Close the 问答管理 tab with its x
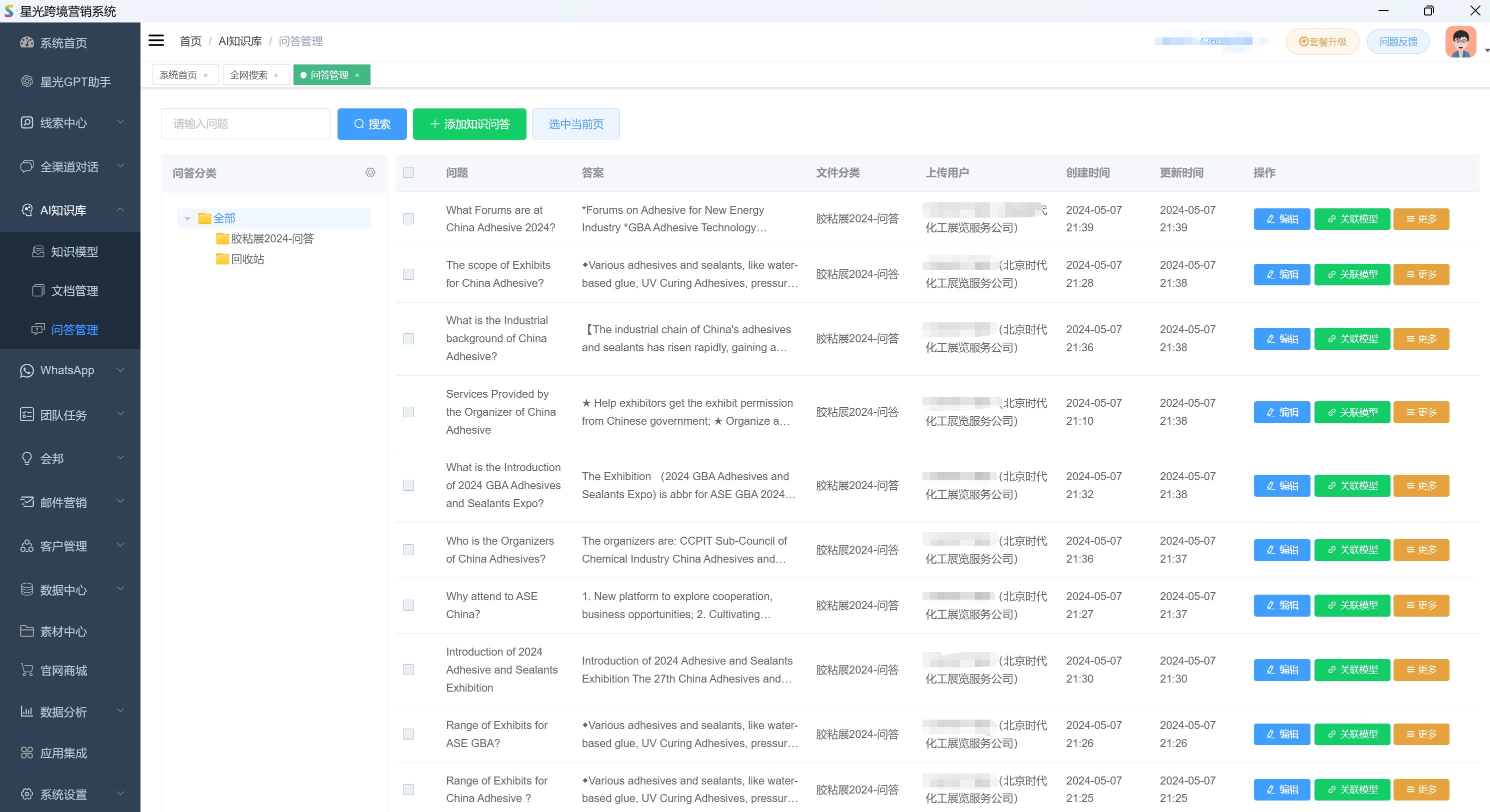Screen dimensions: 1490x812 (357, 75)
